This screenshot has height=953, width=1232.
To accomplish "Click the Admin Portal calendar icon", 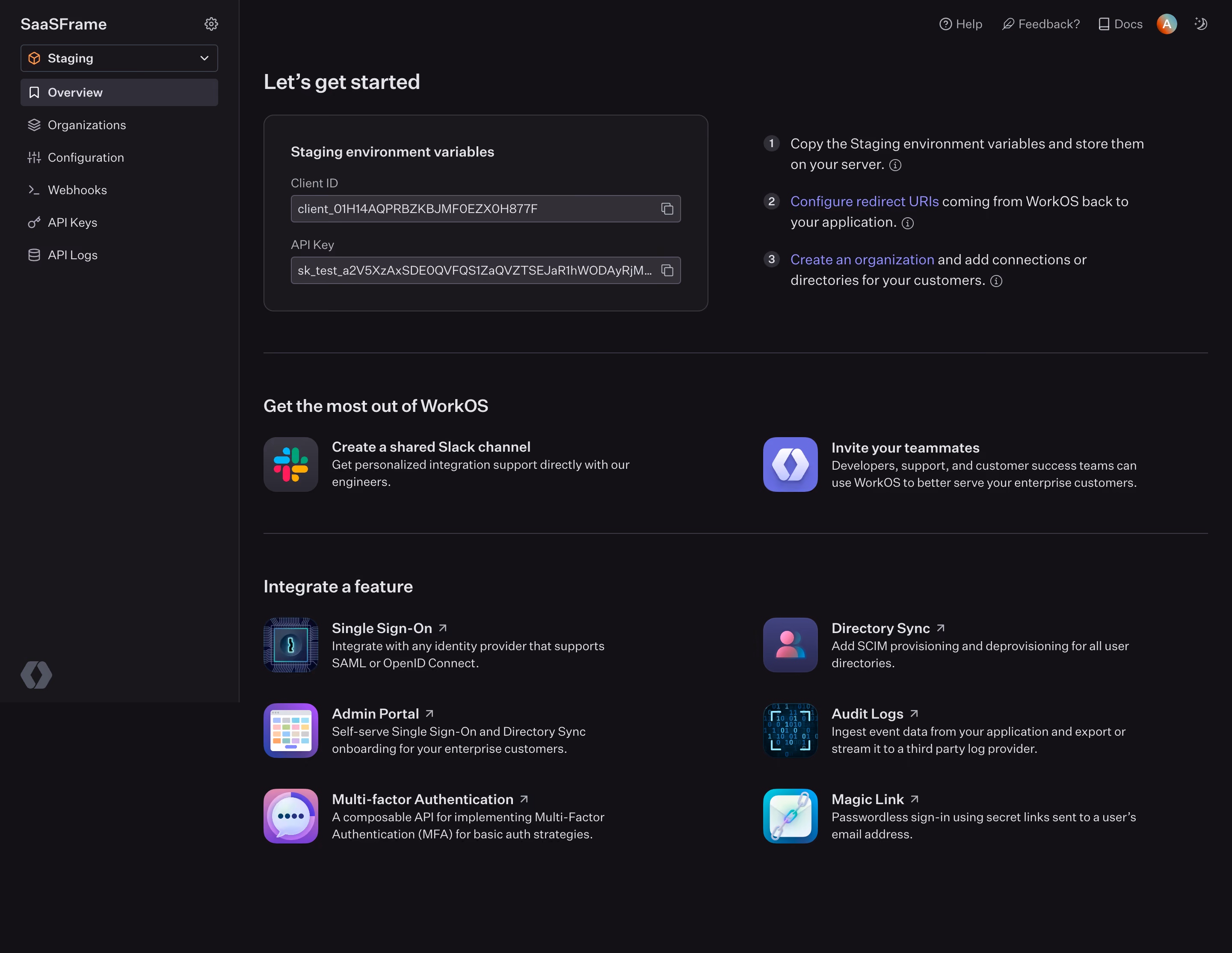I will (291, 731).
